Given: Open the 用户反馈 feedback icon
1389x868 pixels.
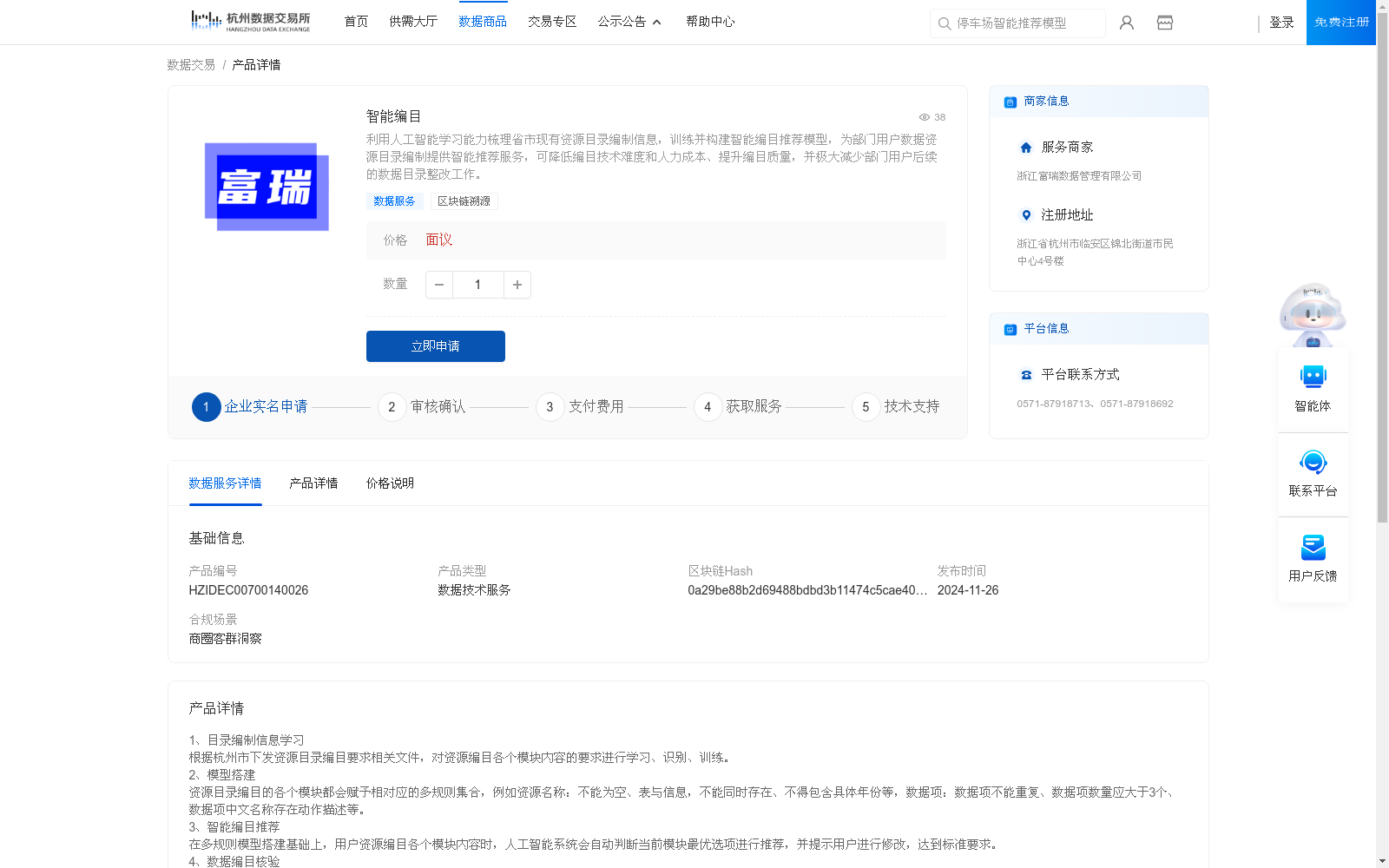Looking at the screenshot, I should (x=1313, y=547).
